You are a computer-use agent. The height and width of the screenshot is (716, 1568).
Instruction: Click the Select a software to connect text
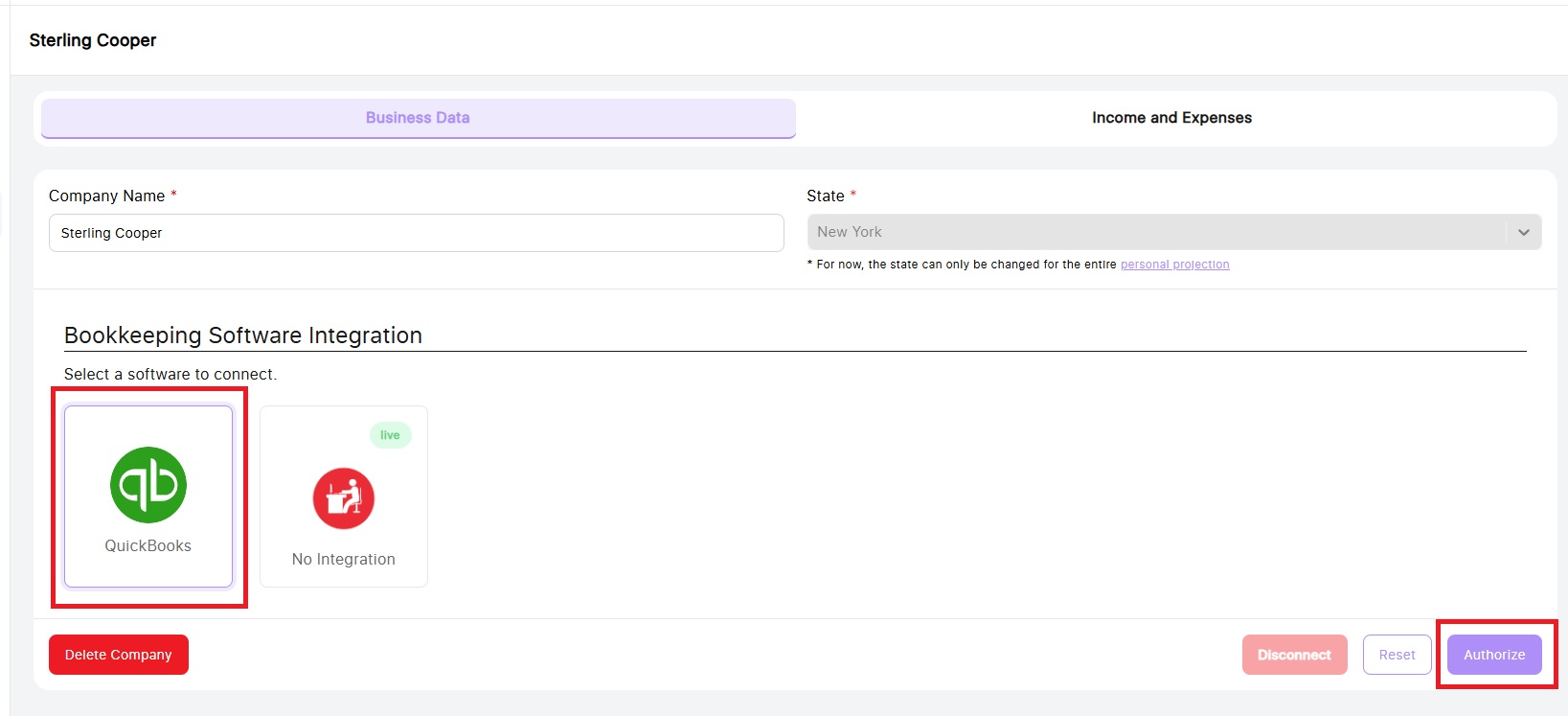click(x=170, y=374)
